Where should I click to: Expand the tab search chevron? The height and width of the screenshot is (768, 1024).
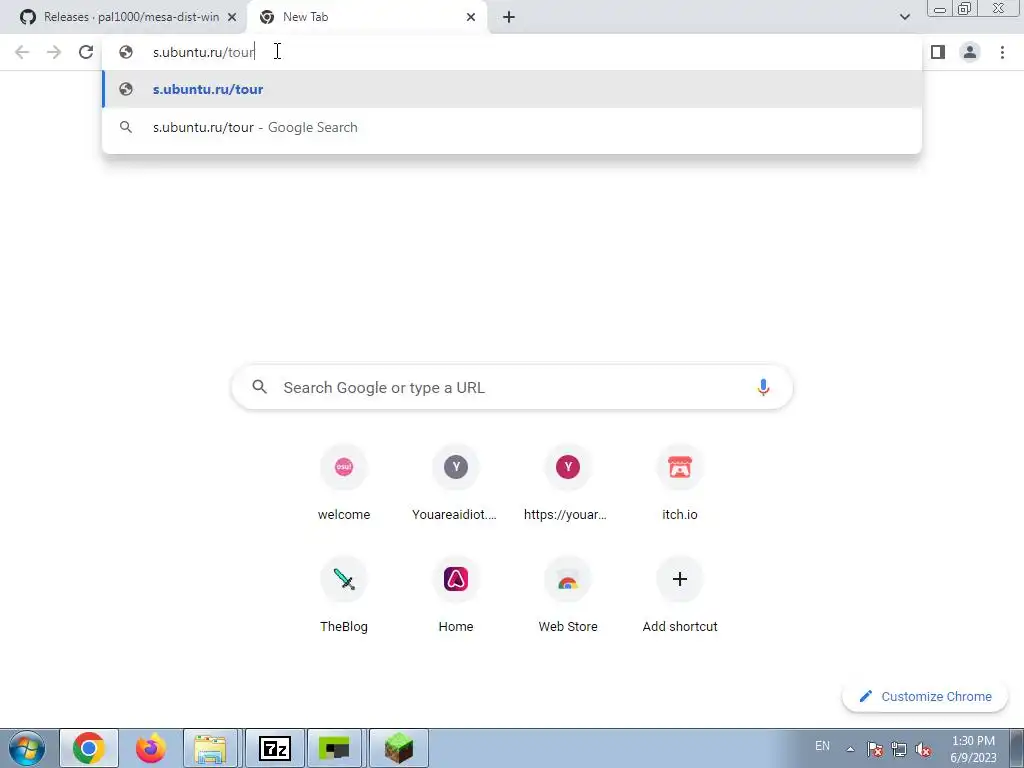[x=904, y=17]
